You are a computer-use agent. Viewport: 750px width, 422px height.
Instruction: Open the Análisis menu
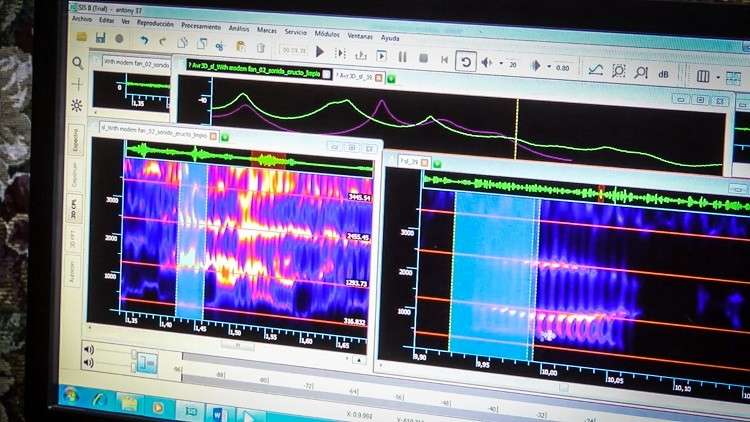239,29
